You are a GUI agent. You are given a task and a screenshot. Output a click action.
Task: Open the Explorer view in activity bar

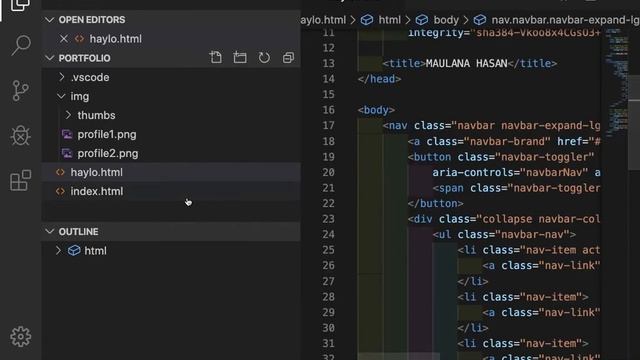[x=20, y=5]
